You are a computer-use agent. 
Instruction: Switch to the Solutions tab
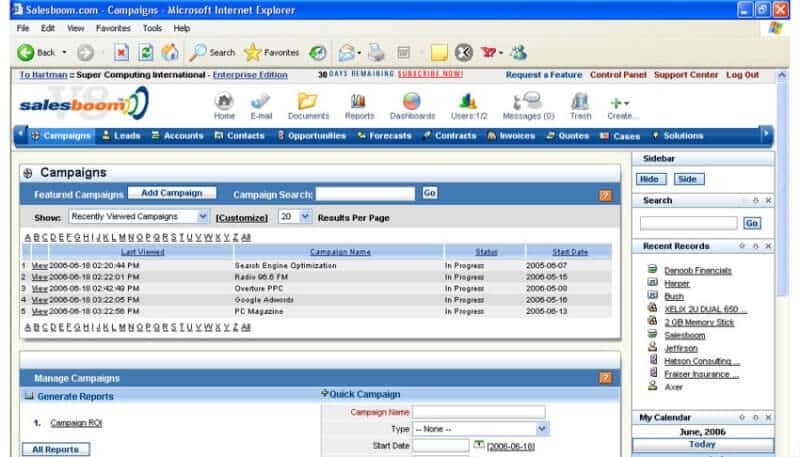(x=678, y=136)
